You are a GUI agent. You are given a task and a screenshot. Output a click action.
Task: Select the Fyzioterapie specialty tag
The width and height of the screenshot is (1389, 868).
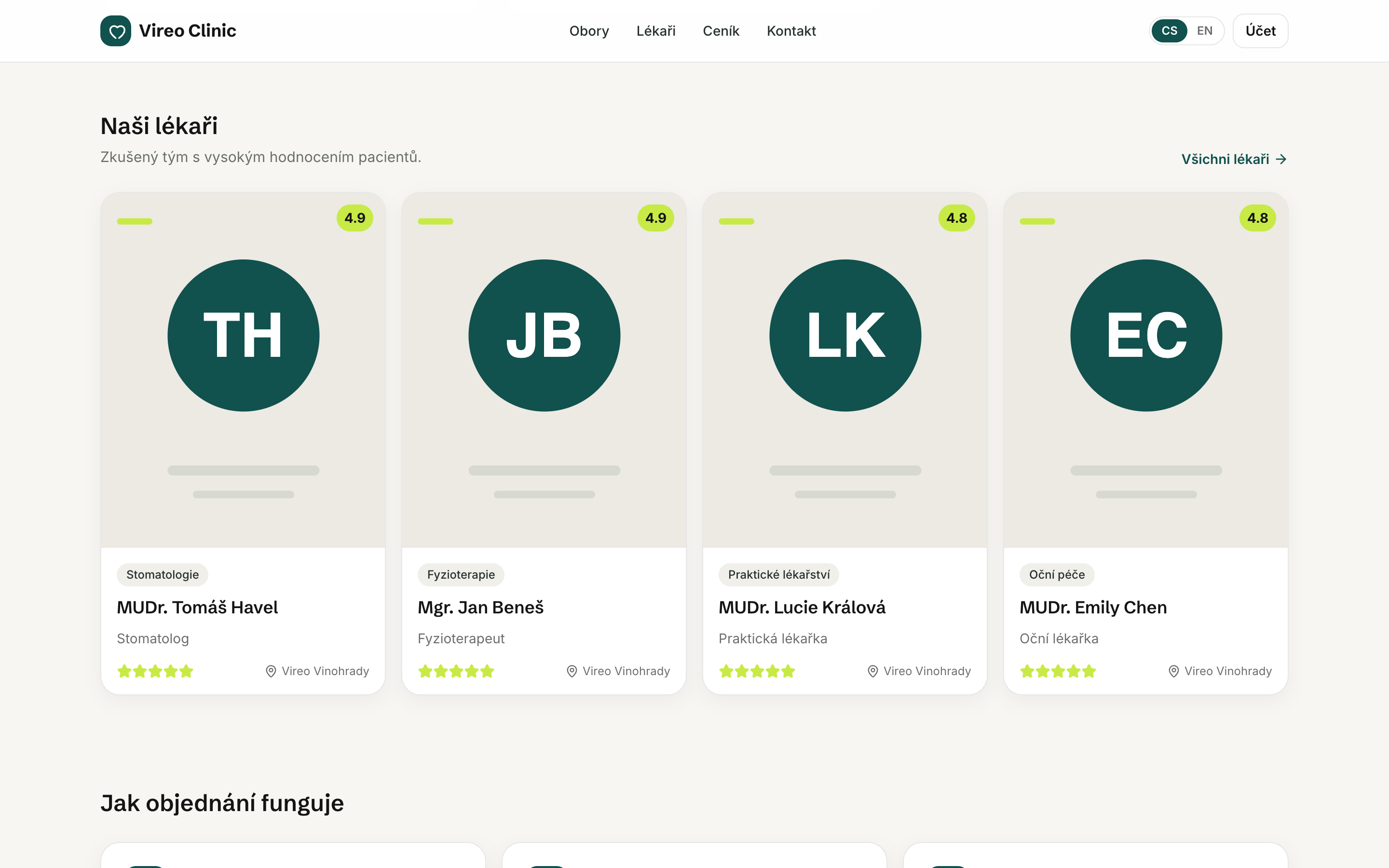pos(461,575)
